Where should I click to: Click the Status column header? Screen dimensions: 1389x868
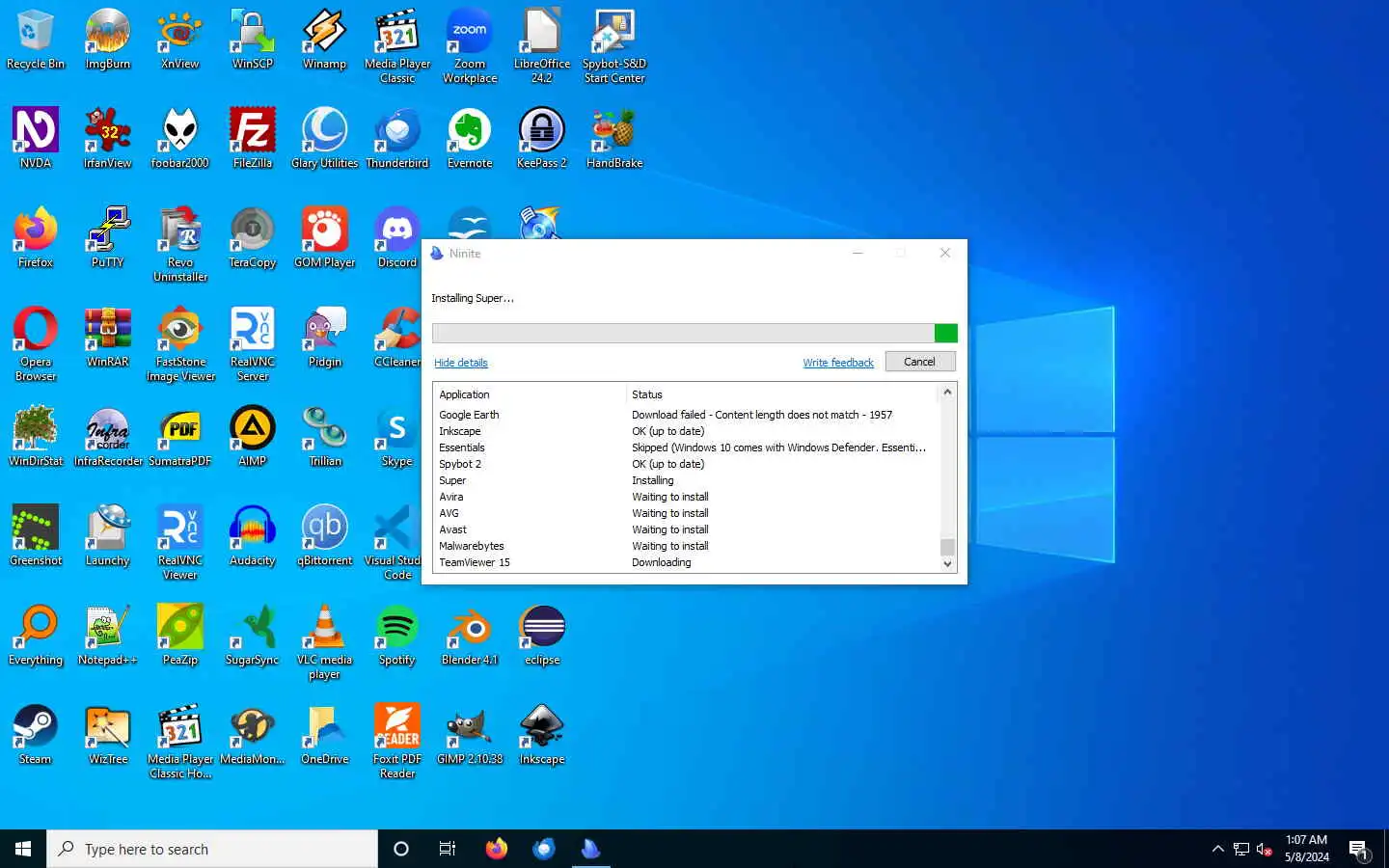click(x=782, y=394)
